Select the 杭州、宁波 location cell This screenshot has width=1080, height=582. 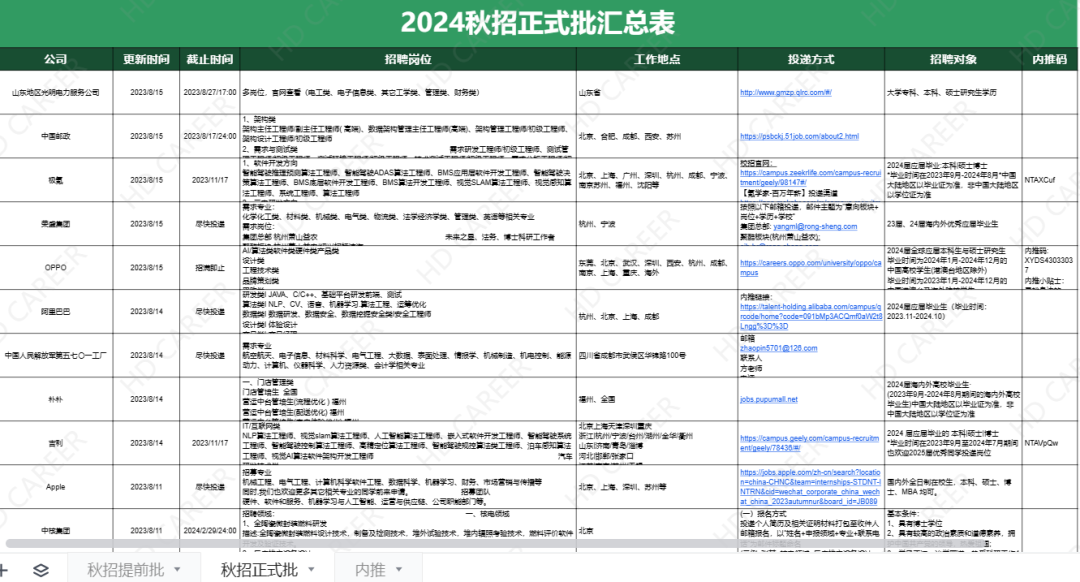point(657,224)
